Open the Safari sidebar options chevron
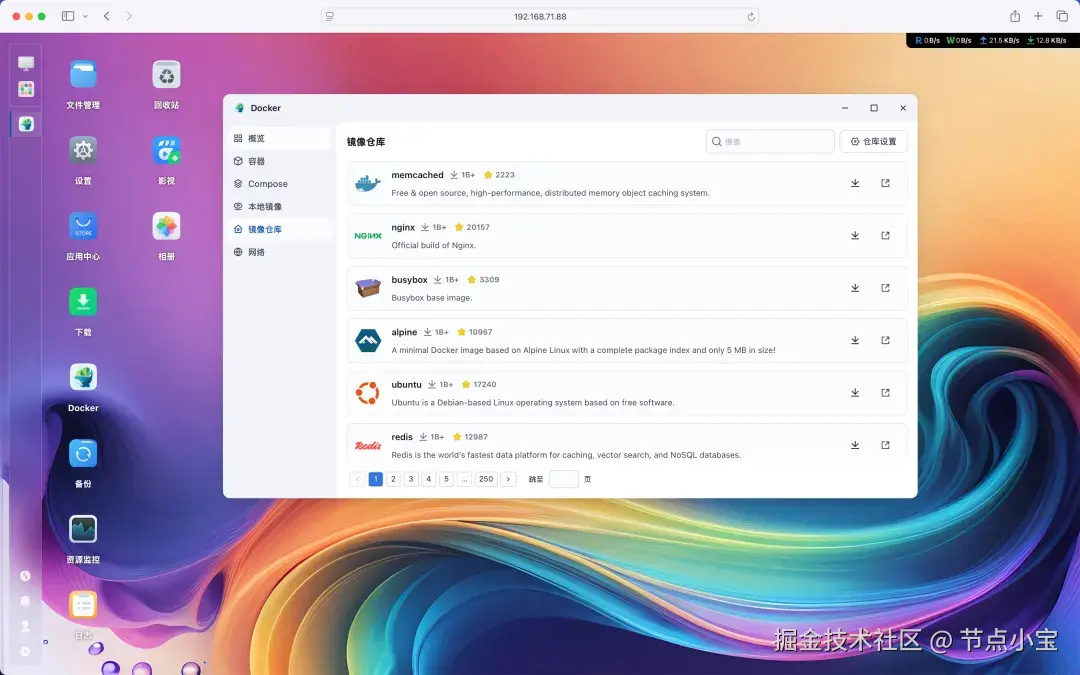Screen dimensions: 1080x675 85,16
